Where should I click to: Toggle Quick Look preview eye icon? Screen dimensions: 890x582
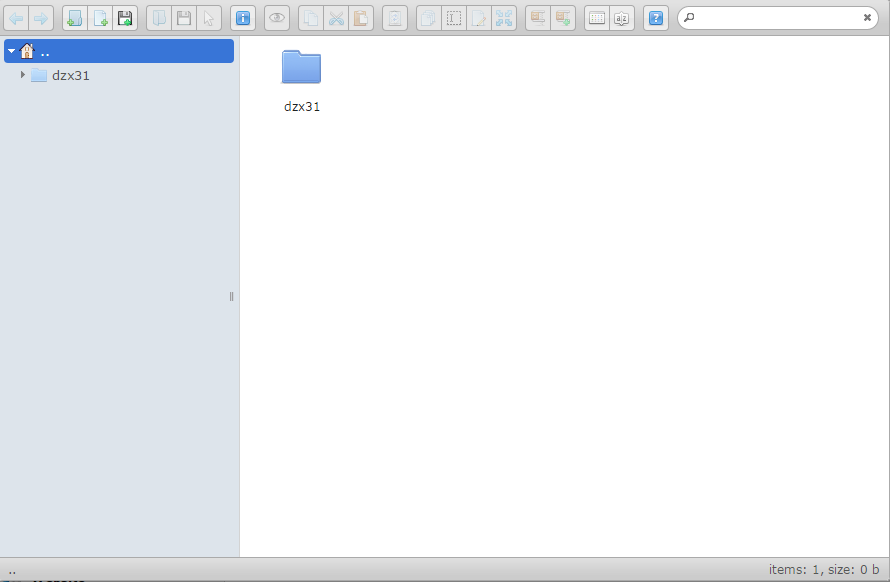click(277, 18)
